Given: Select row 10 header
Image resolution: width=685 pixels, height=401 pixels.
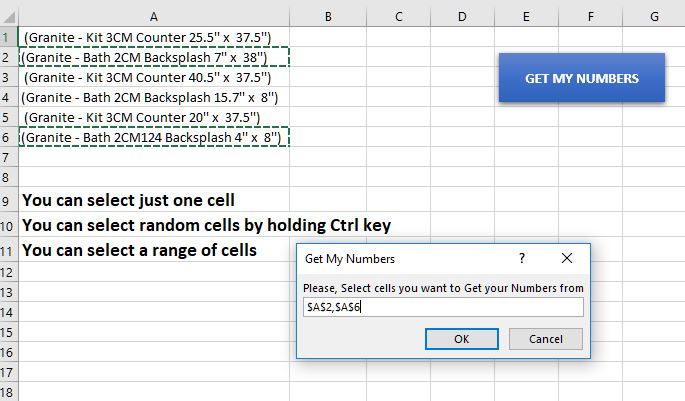Looking at the screenshot, I should tap(9, 226).
